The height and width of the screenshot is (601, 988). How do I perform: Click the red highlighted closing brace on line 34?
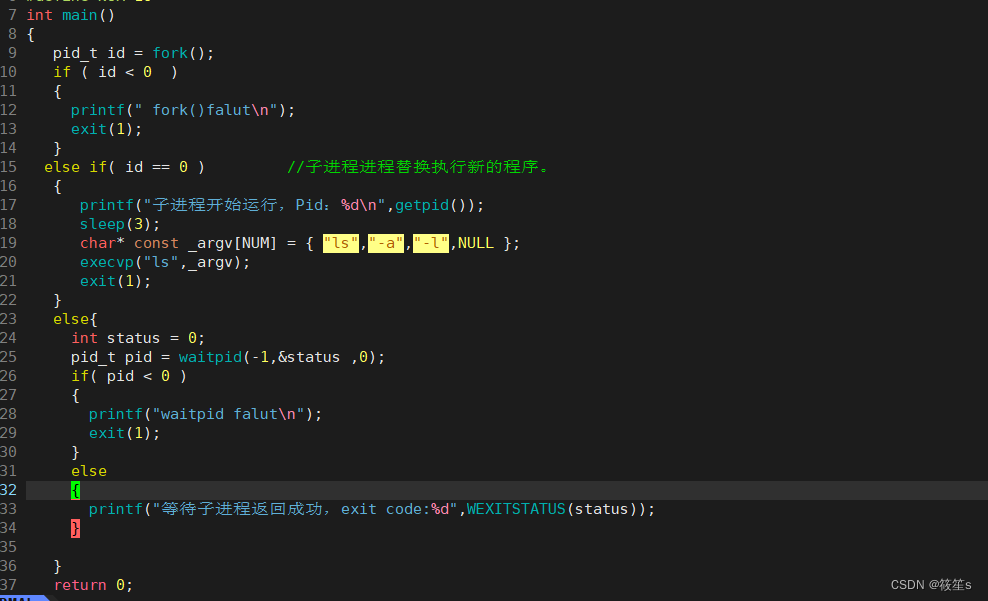pos(76,528)
